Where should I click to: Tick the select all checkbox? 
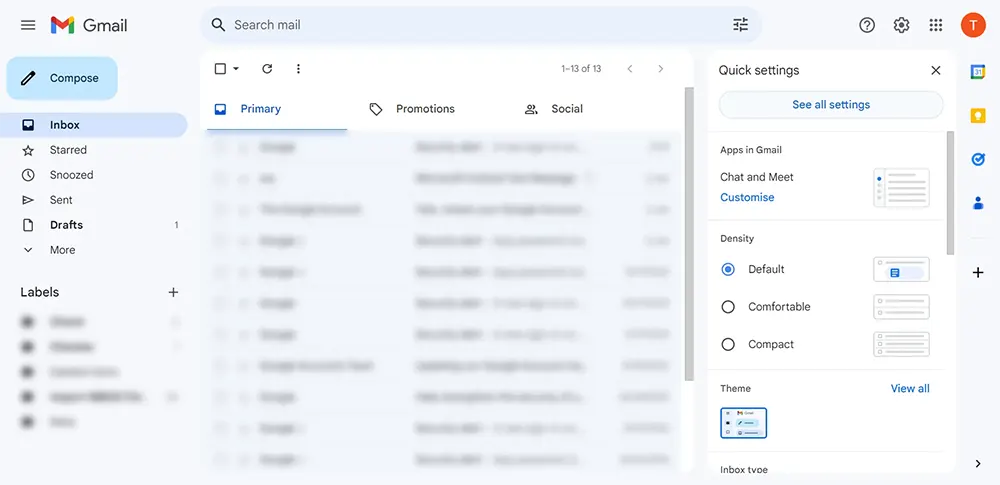pyautogui.click(x=220, y=68)
